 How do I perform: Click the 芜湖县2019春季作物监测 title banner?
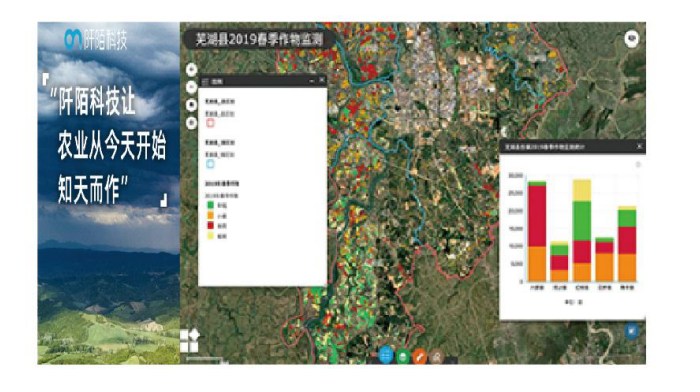(259, 40)
